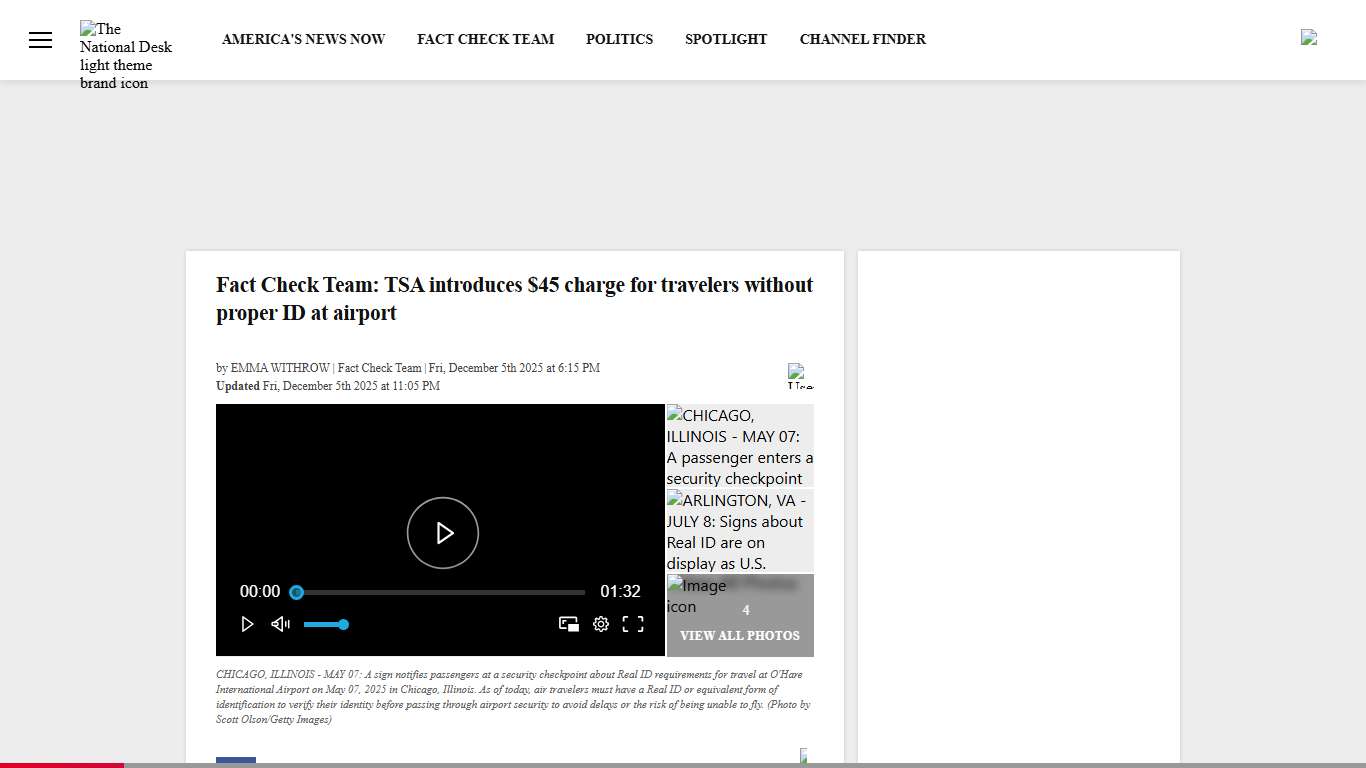Viewport: 1366px width, 768px height.
Task: Mute the video audio
Action: pos(280,624)
